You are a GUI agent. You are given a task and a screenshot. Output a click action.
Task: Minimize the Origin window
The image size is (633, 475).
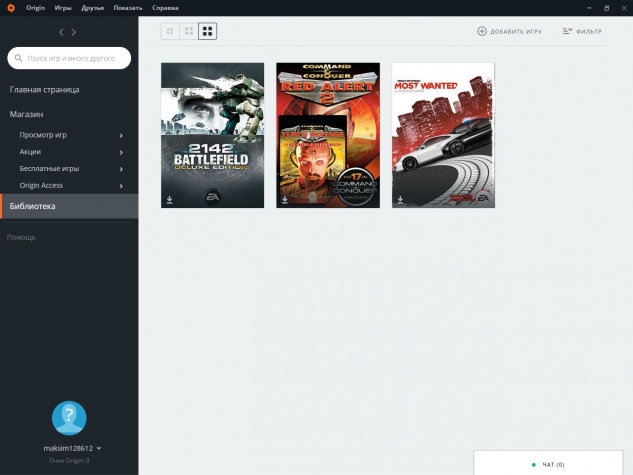(589, 8)
